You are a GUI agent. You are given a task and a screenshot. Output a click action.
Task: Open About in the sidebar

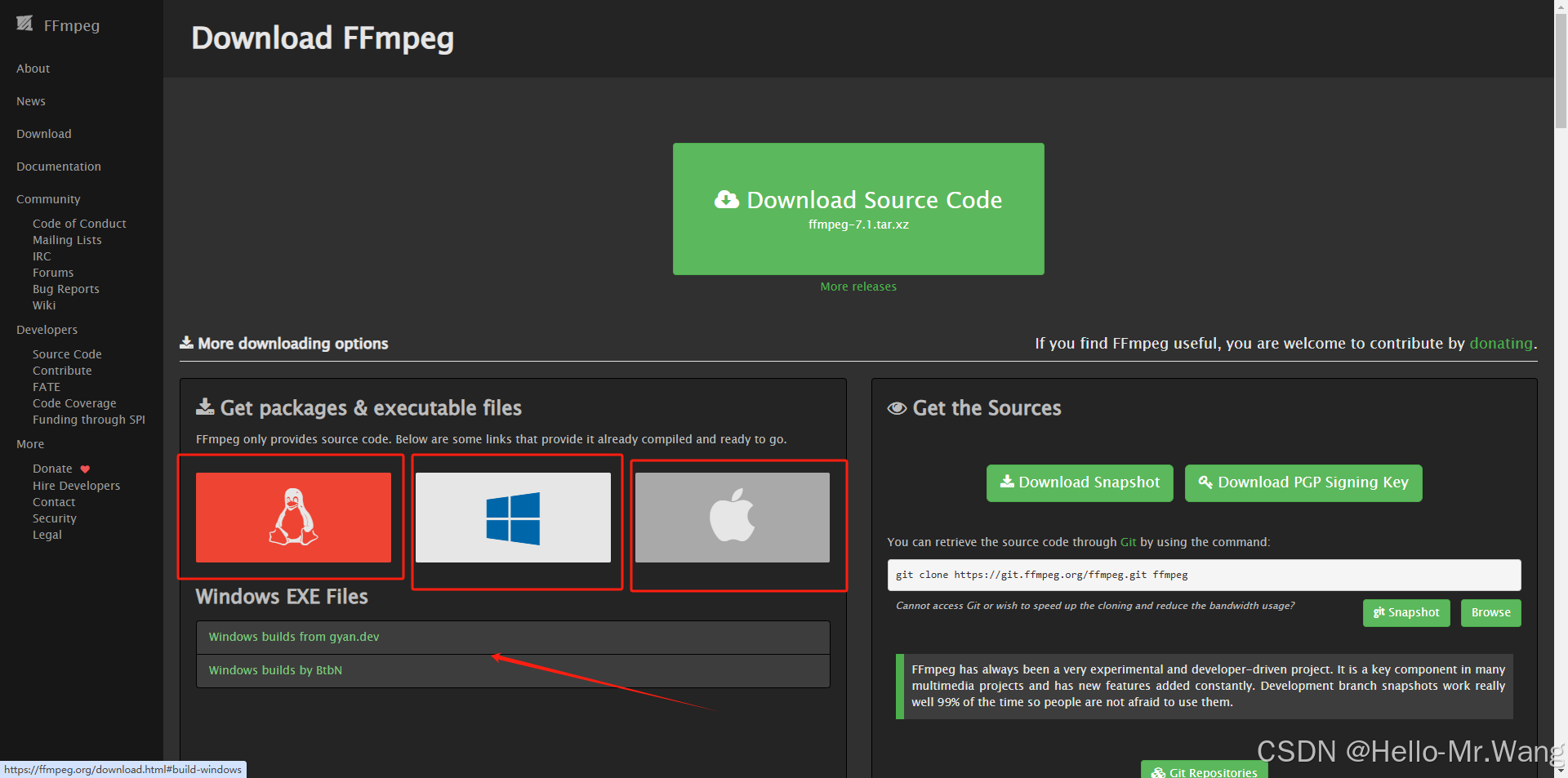(33, 69)
